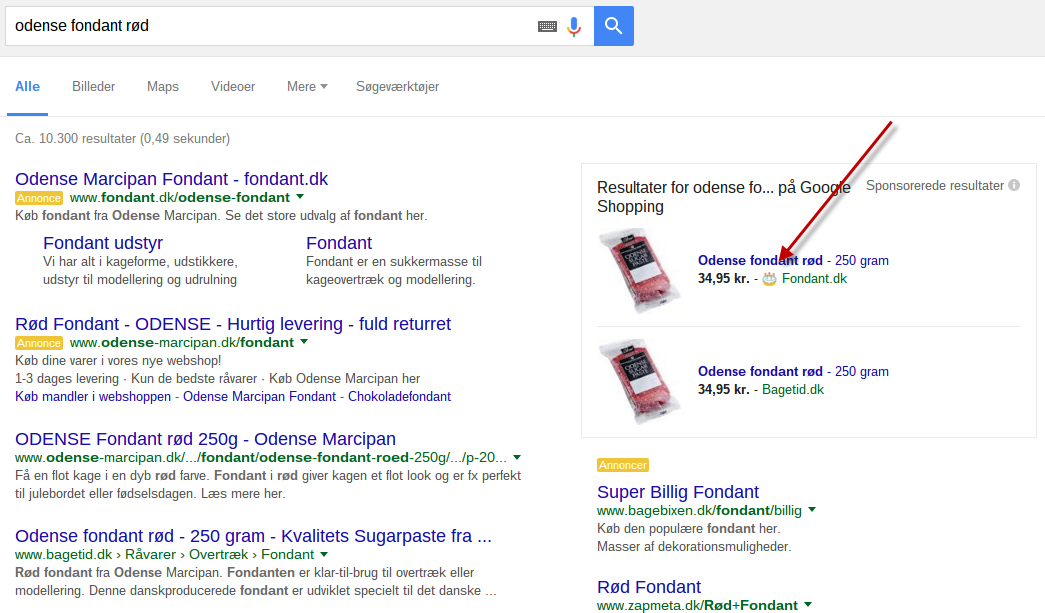The width and height of the screenshot is (1045, 613).
Task: Open the Fondant udstyr sitelink
Action: (x=103, y=243)
